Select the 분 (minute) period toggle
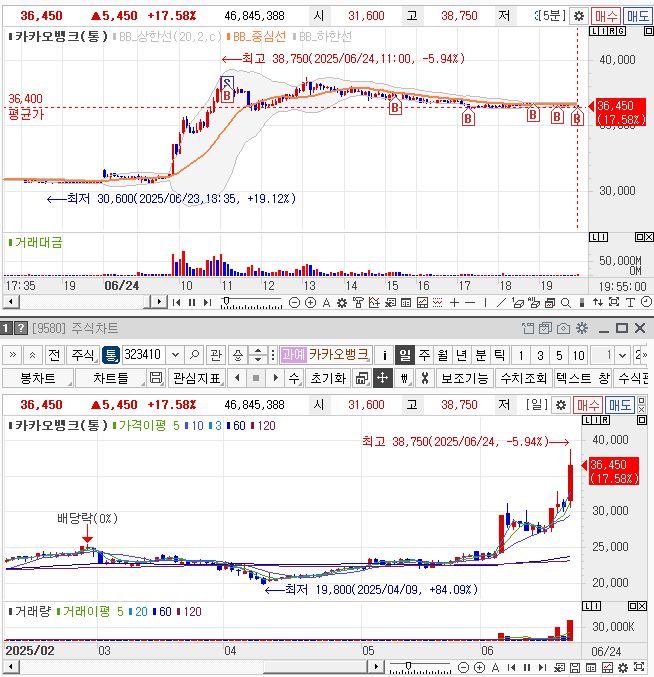The width and height of the screenshot is (654, 677). tap(480, 355)
